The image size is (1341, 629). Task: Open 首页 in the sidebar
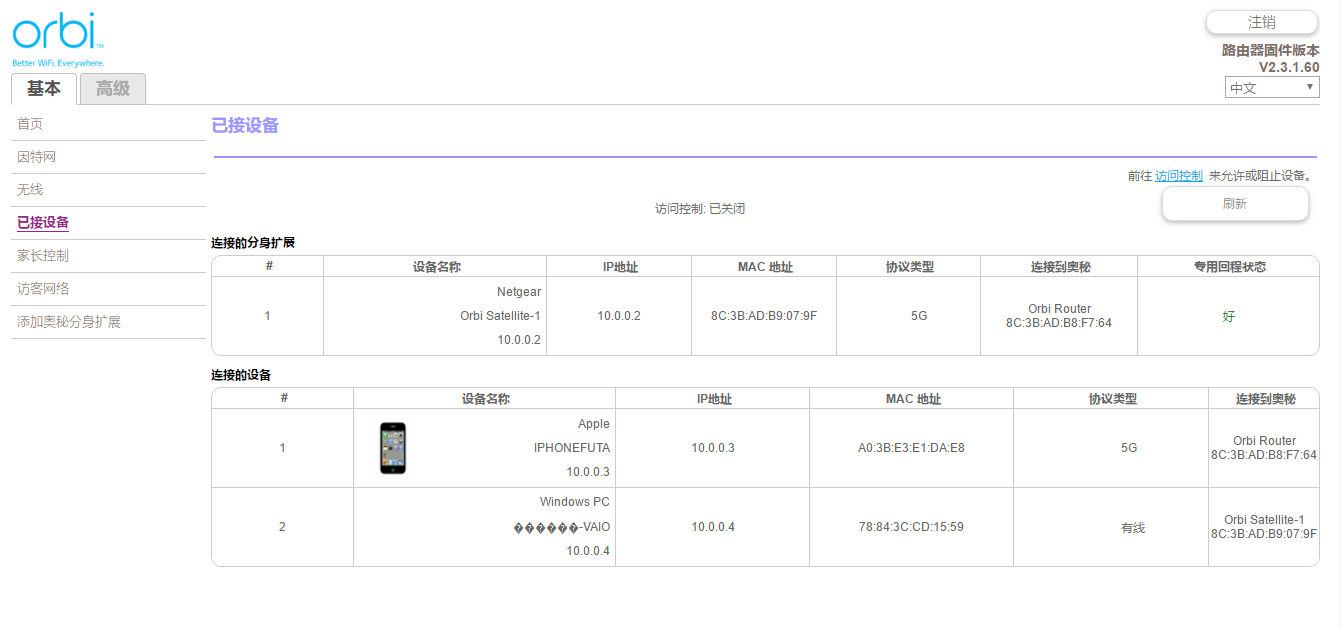pos(30,124)
